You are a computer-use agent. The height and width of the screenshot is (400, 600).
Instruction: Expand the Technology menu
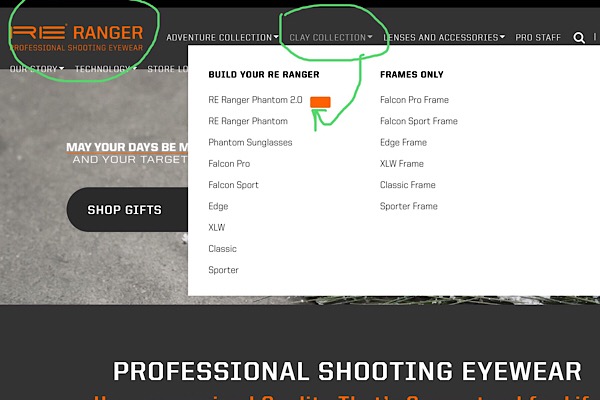[105, 69]
